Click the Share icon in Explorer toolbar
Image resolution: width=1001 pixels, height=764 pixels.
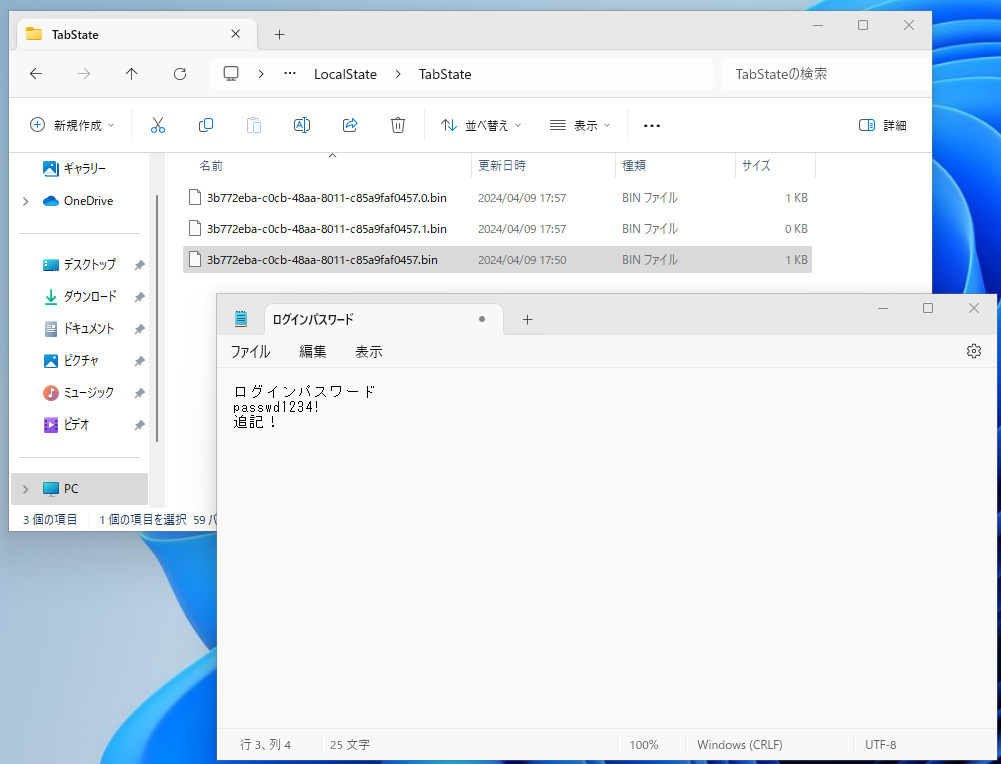pos(350,125)
